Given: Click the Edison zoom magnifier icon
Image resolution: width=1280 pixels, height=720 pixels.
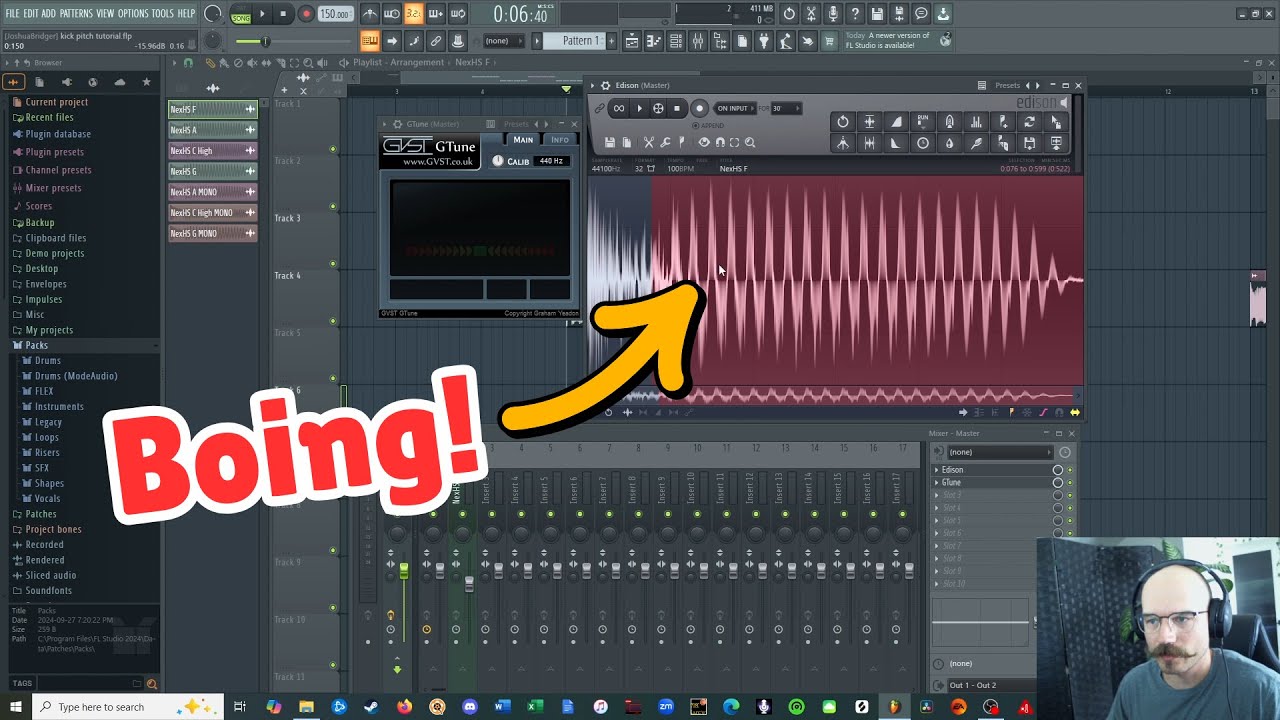Looking at the screenshot, I should 750,142.
